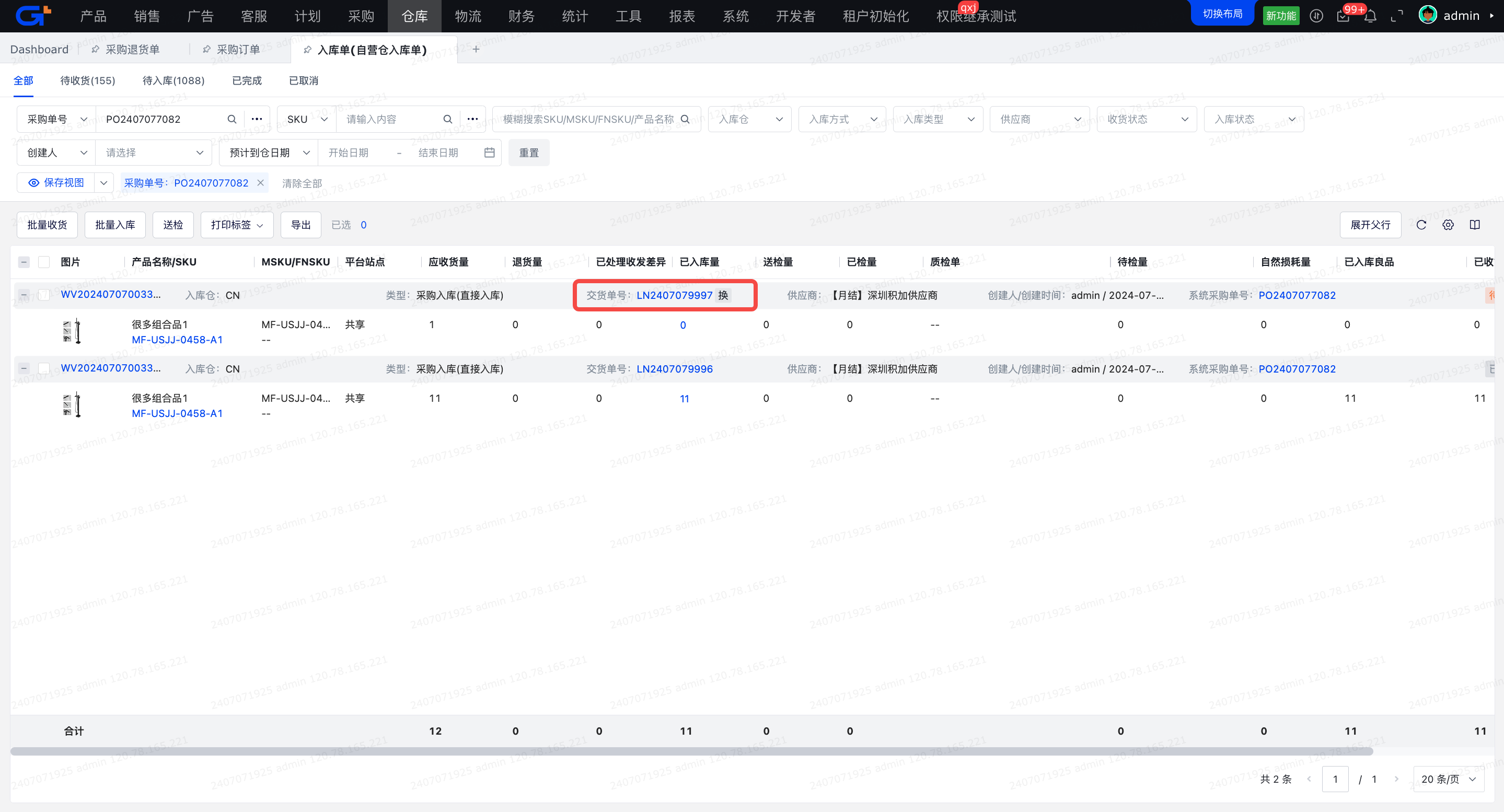Open notifications bell icon
This screenshot has width=1504, height=812.
[x=1370, y=16]
